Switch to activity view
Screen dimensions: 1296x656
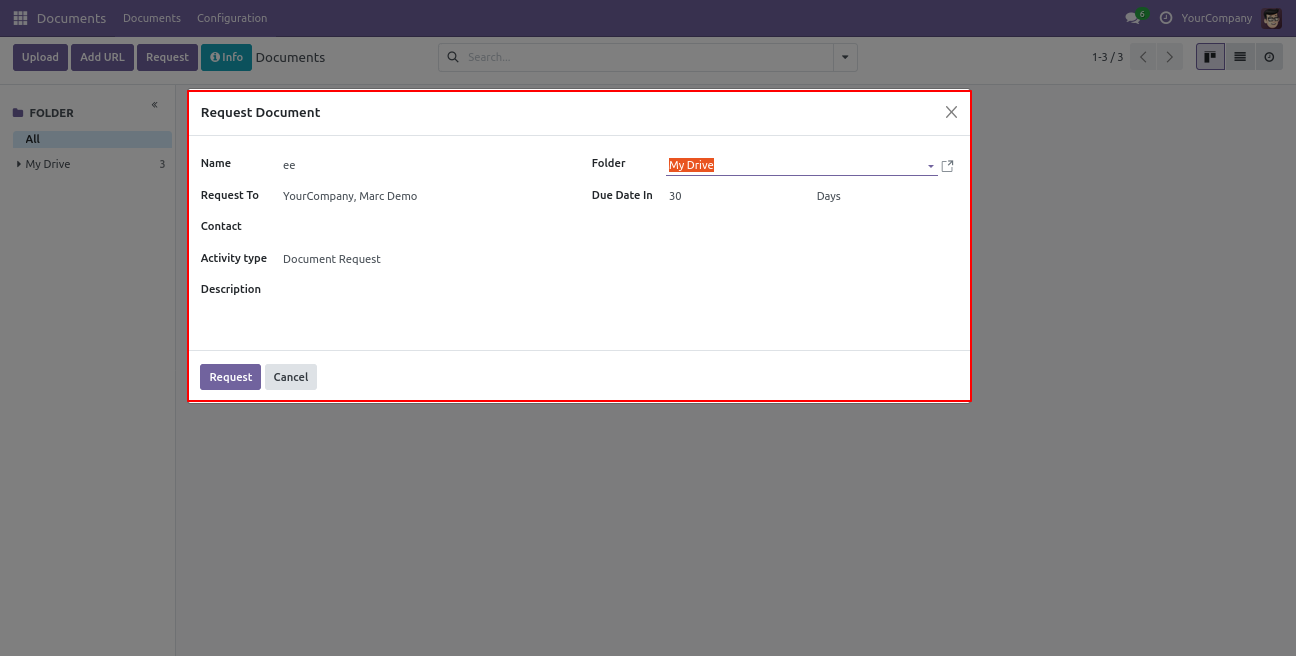tap(1269, 57)
